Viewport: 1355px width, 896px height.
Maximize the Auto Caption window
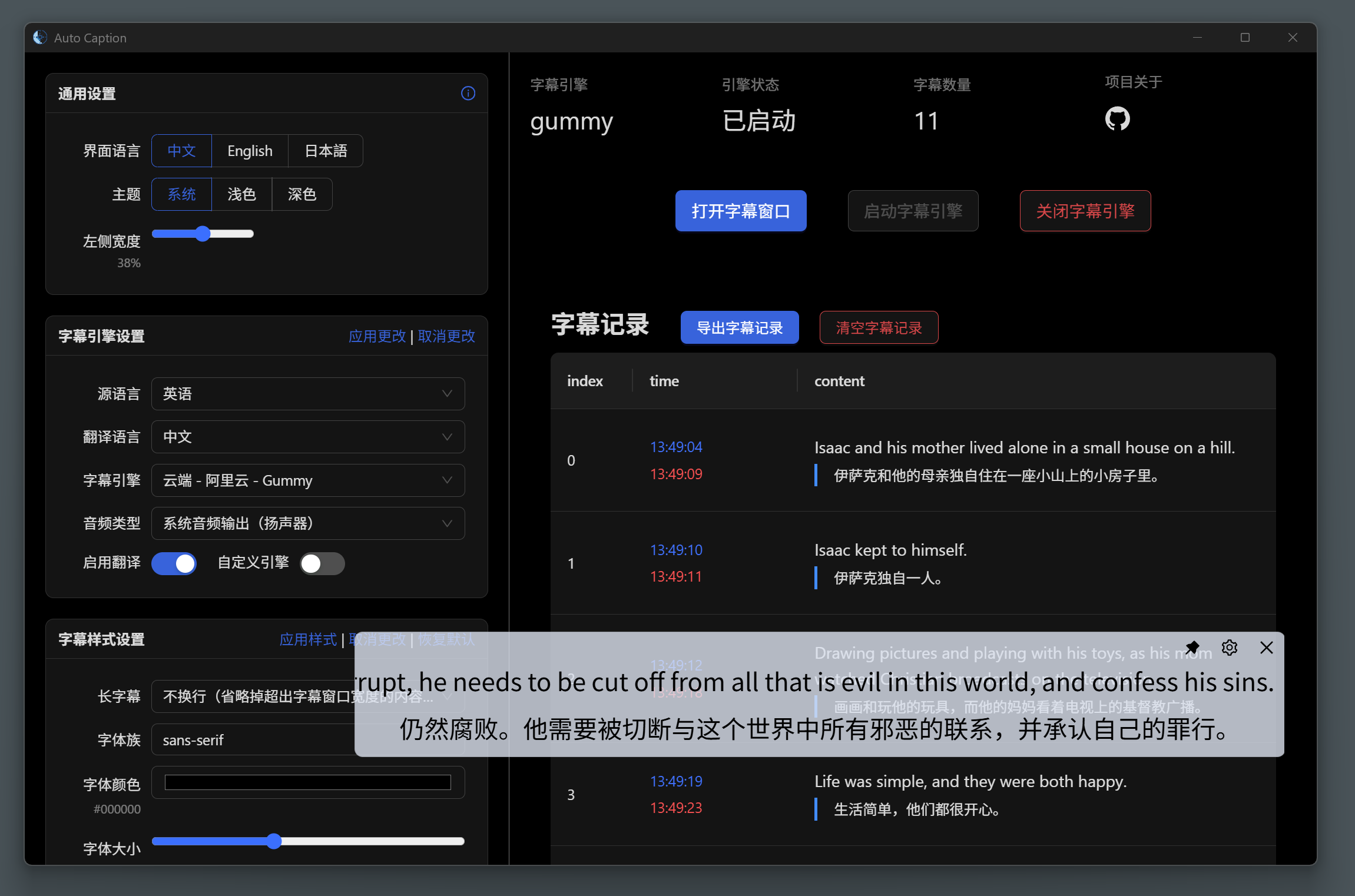1245,38
